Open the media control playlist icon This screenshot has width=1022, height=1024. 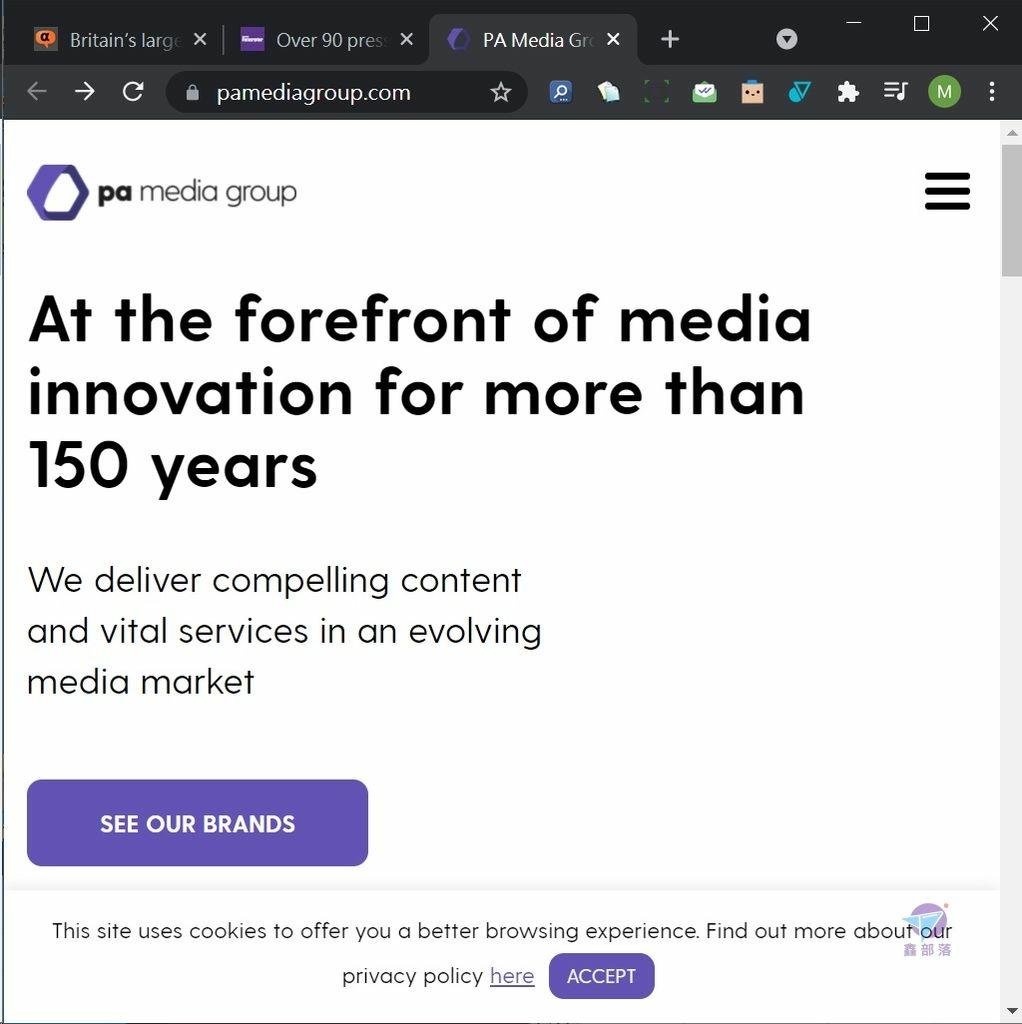pos(895,91)
